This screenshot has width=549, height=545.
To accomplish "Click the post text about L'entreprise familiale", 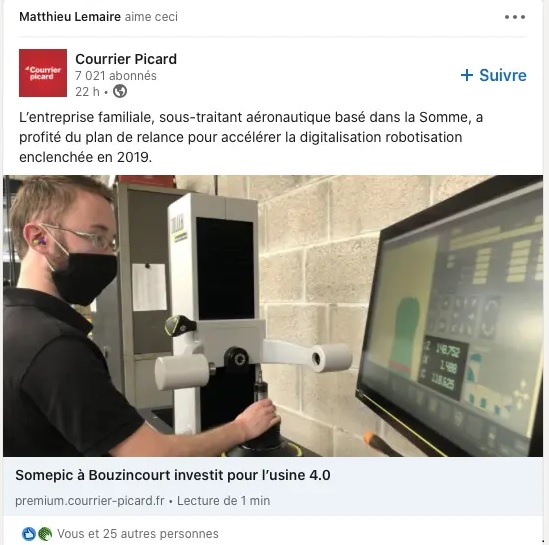I will pos(251,137).
